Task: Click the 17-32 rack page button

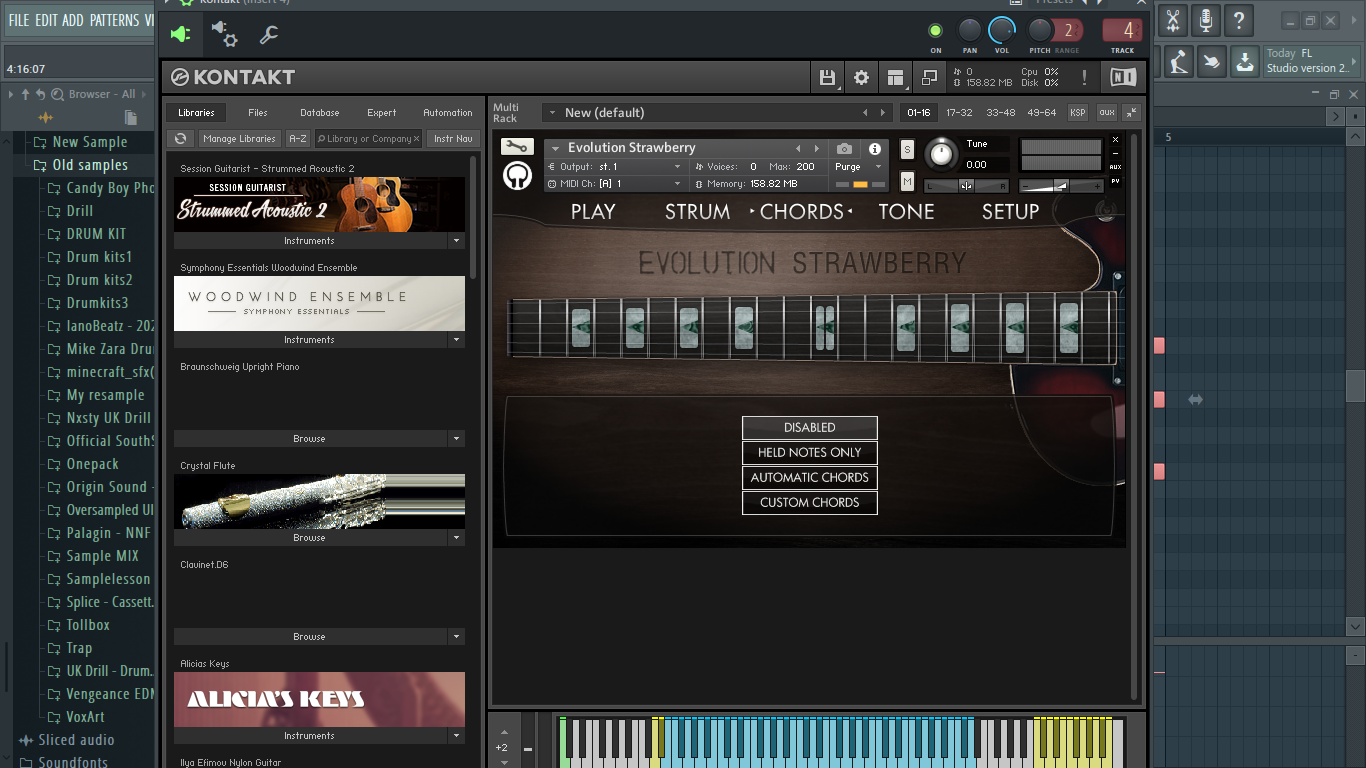Action: click(959, 113)
